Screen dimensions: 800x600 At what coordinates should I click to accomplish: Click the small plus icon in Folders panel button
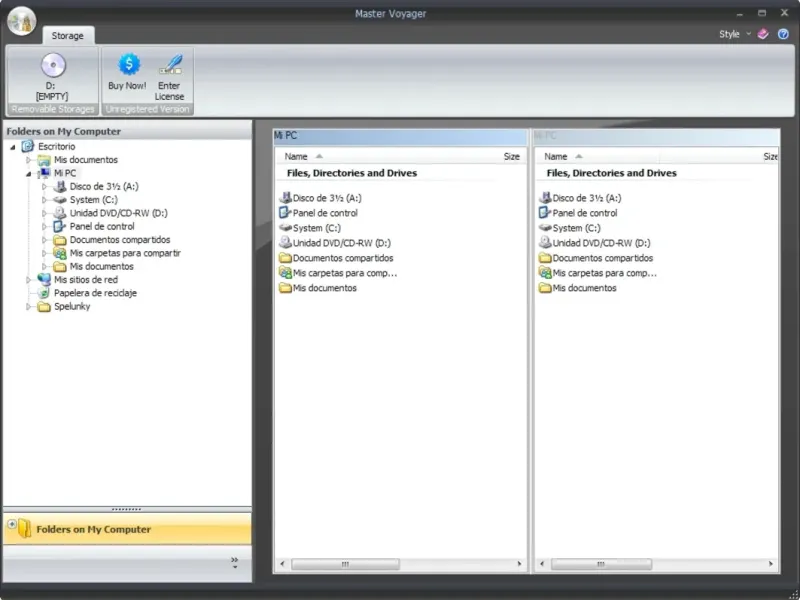[x=12, y=524]
